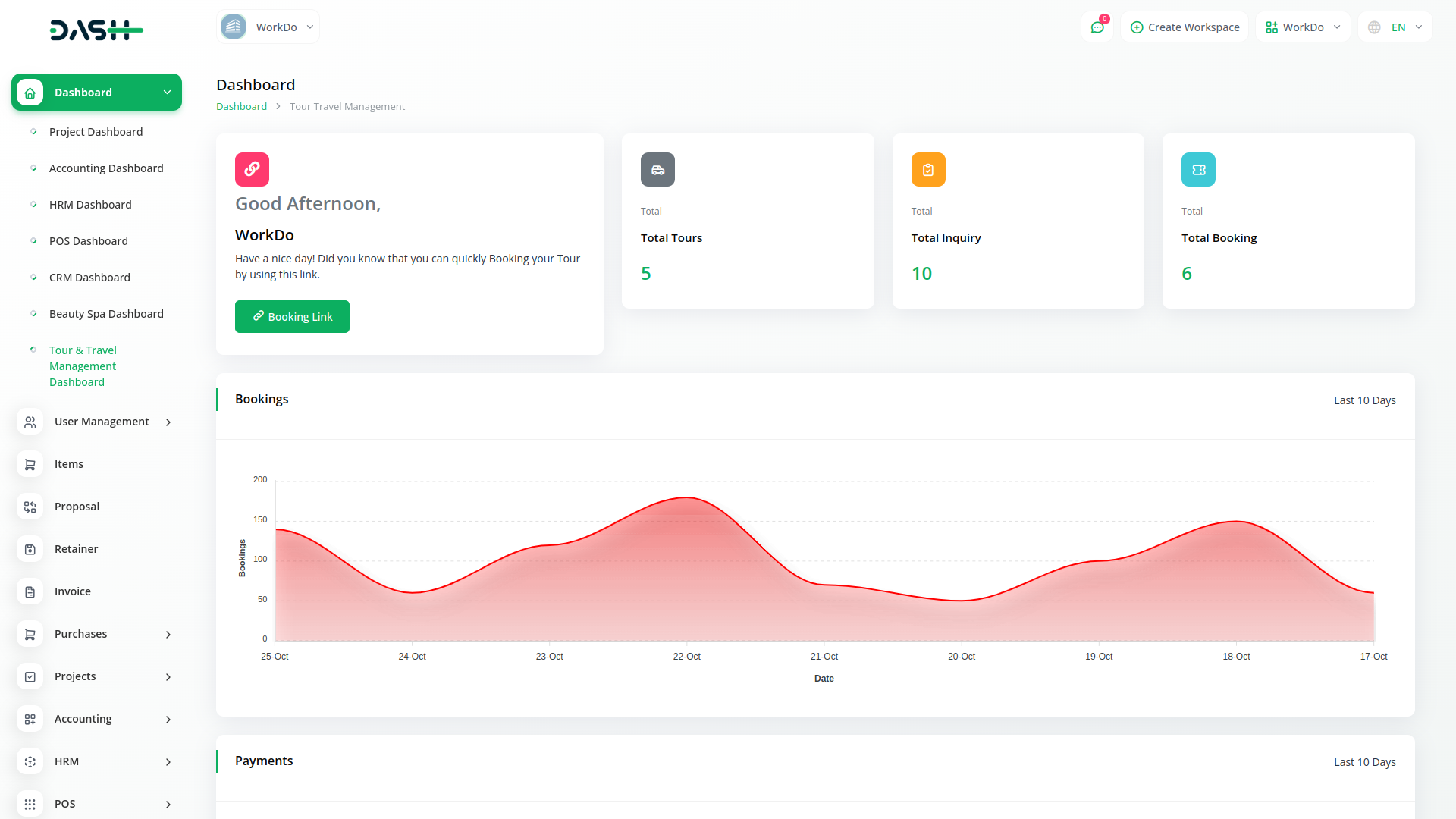Open the WorkDo workspace dropdown at top left
The image size is (1456, 819).
click(x=268, y=27)
